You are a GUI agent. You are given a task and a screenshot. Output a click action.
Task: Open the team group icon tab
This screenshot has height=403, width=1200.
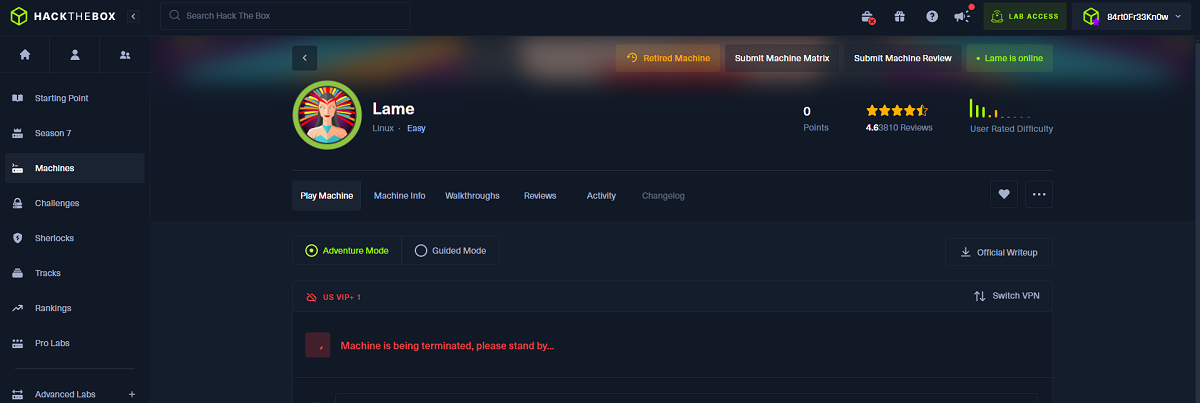tap(125, 55)
